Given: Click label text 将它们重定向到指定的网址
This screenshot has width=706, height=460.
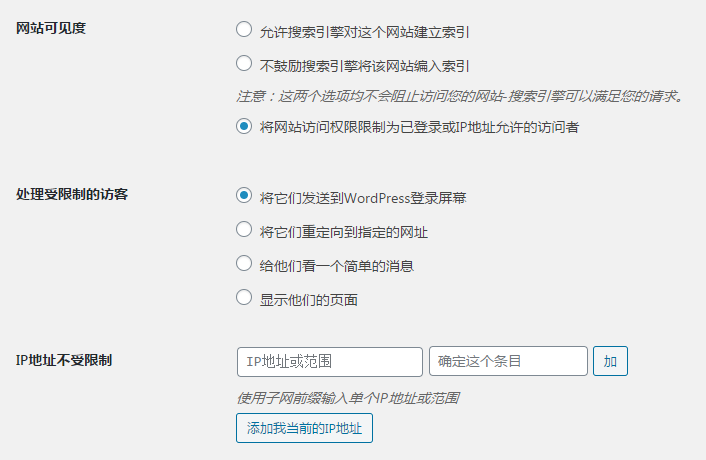Looking at the screenshot, I should tap(344, 231).
